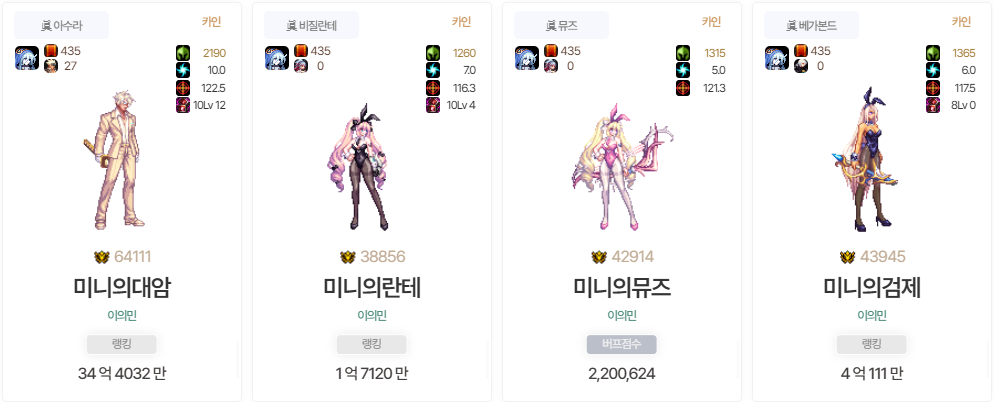Click the red book icon beside 435 in 비질란테 card
Screen dimensions: 994x402
(x=301, y=51)
